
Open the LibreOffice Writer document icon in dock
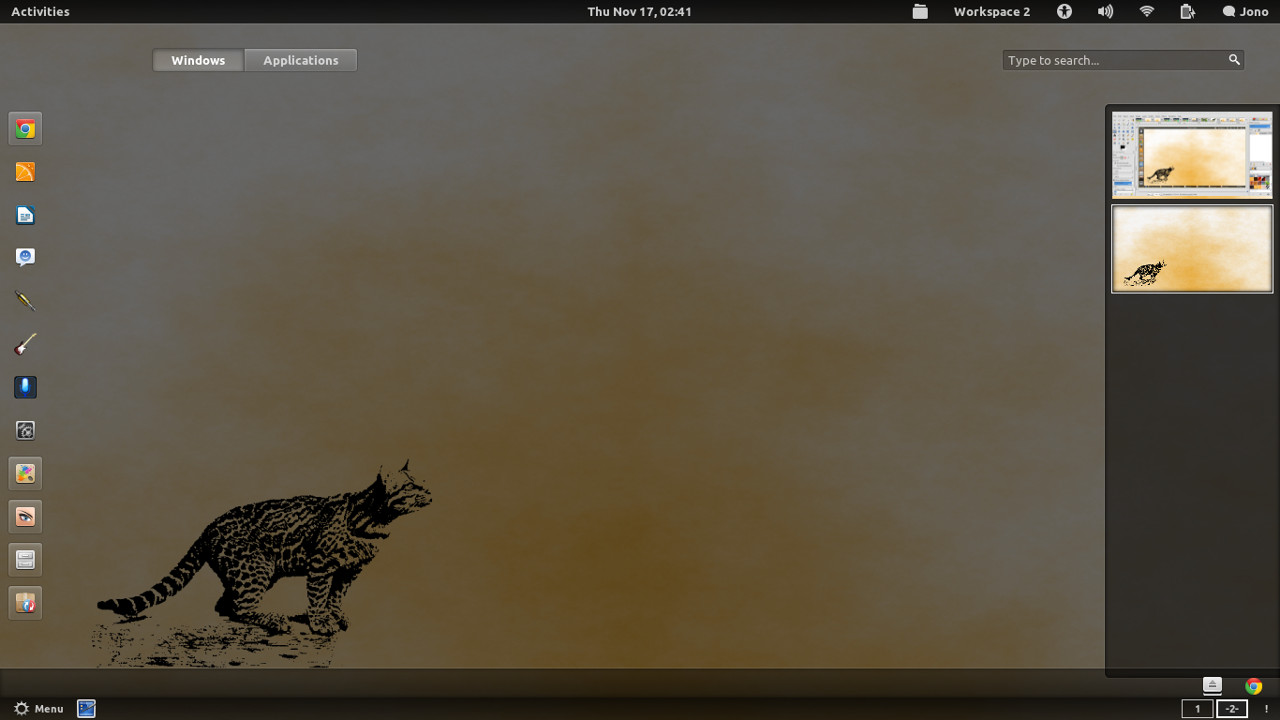click(25, 215)
